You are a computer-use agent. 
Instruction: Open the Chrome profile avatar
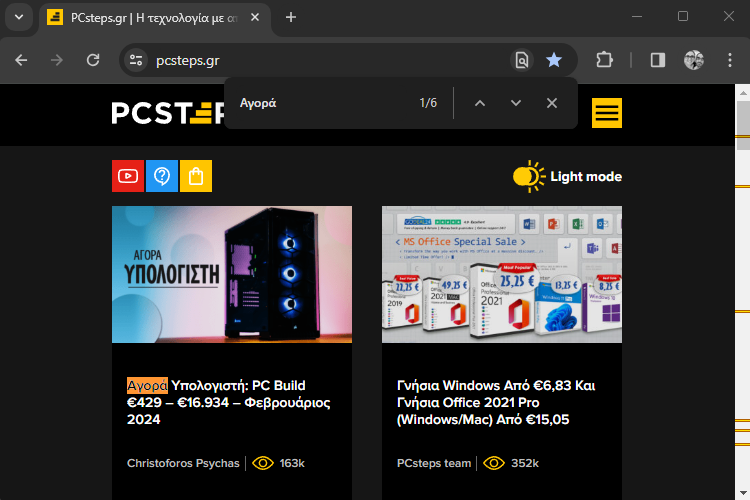coord(694,60)
